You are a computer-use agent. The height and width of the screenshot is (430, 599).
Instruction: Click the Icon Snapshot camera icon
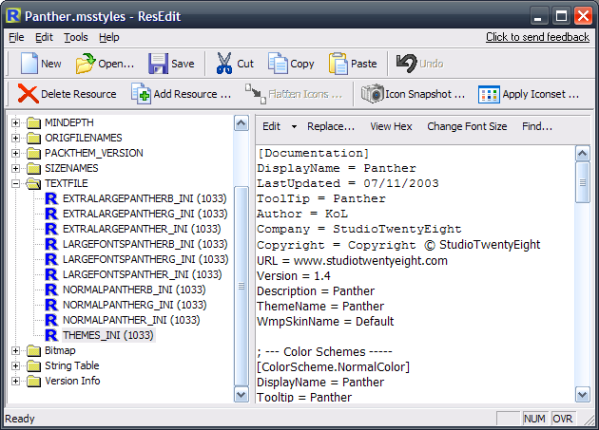372,94
